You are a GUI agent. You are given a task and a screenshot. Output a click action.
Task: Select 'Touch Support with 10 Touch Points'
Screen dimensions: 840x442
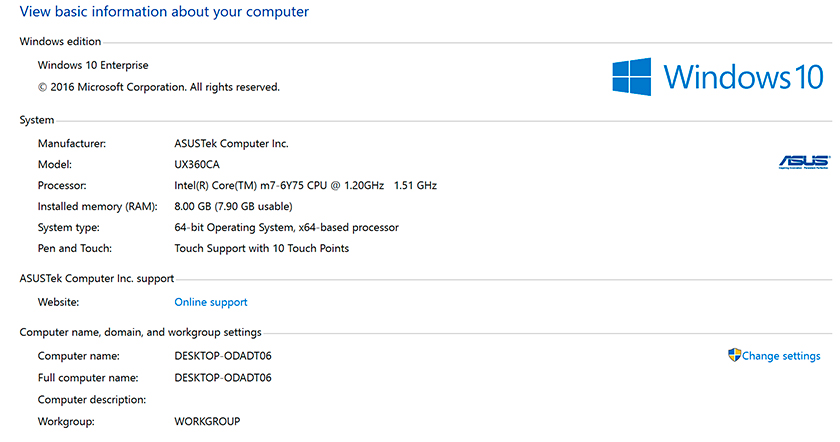[261, 248]
